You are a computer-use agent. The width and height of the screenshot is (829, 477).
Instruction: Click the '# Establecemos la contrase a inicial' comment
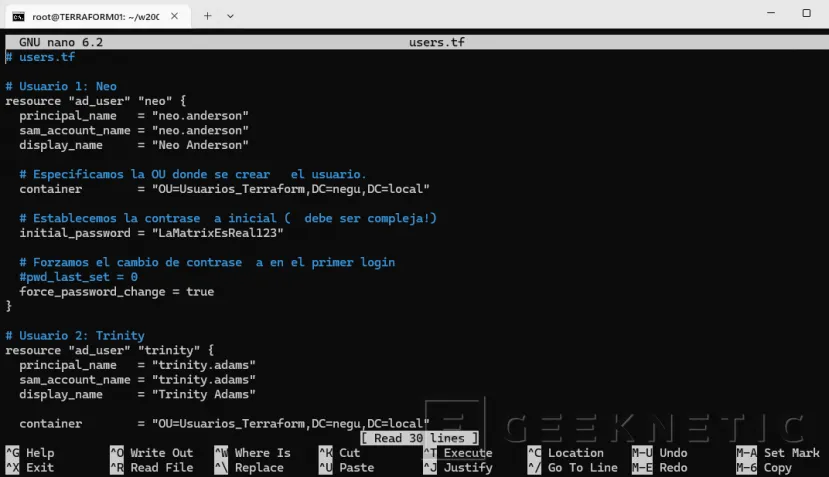point(228,218)
